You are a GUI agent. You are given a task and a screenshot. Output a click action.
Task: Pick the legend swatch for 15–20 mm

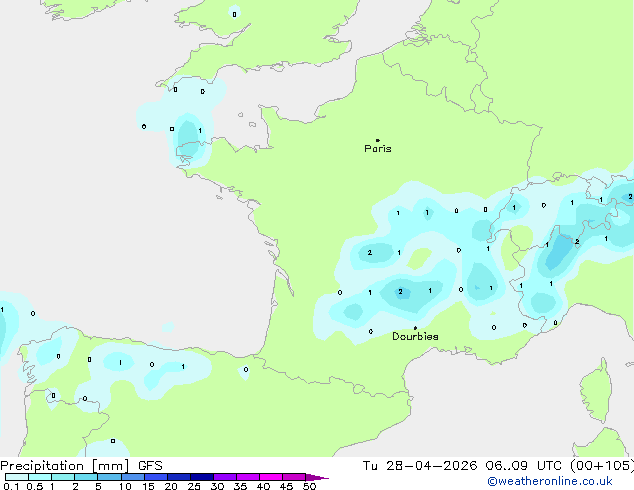(x=156, y=477)
